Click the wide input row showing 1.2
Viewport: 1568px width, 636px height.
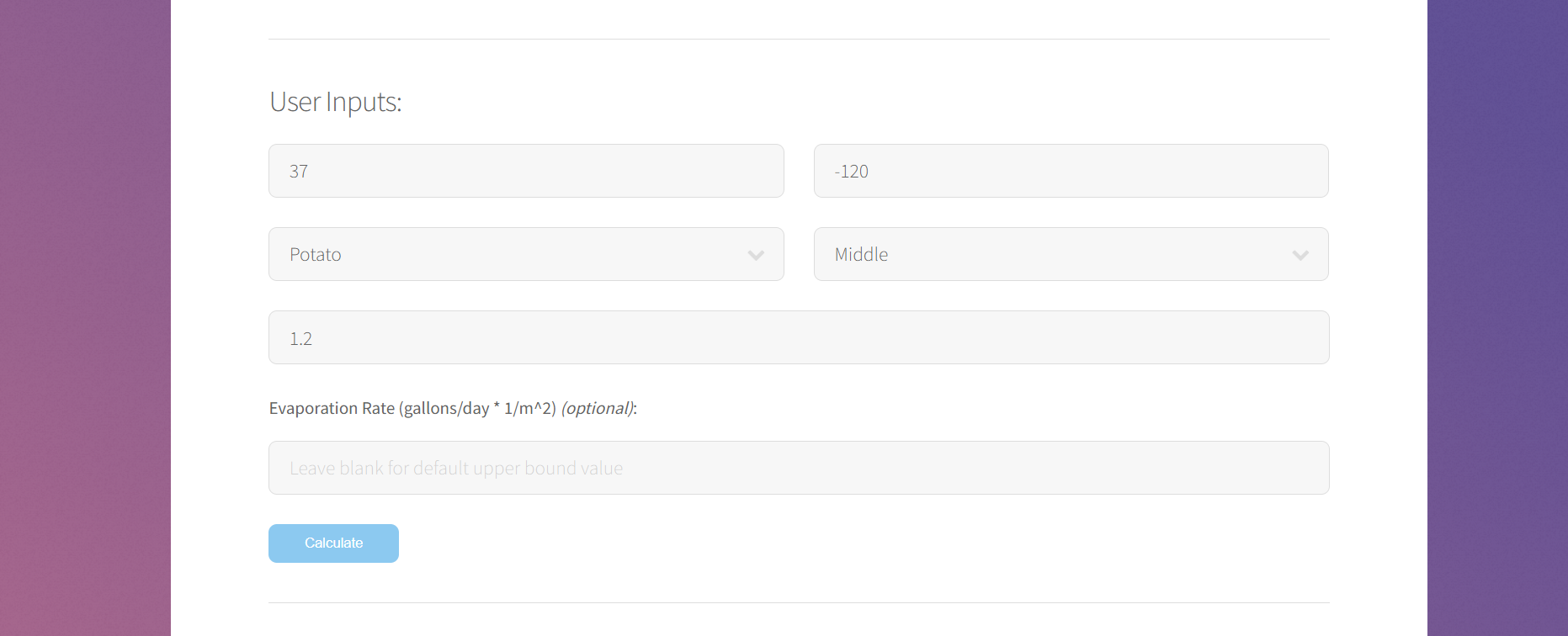tap(798, 337)
